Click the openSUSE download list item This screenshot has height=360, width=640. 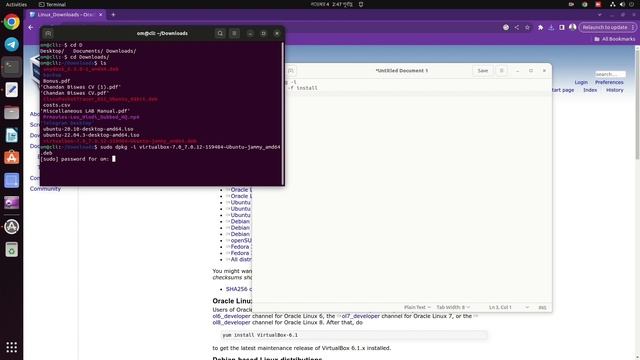pyautogui.click(x=241, y=240)
